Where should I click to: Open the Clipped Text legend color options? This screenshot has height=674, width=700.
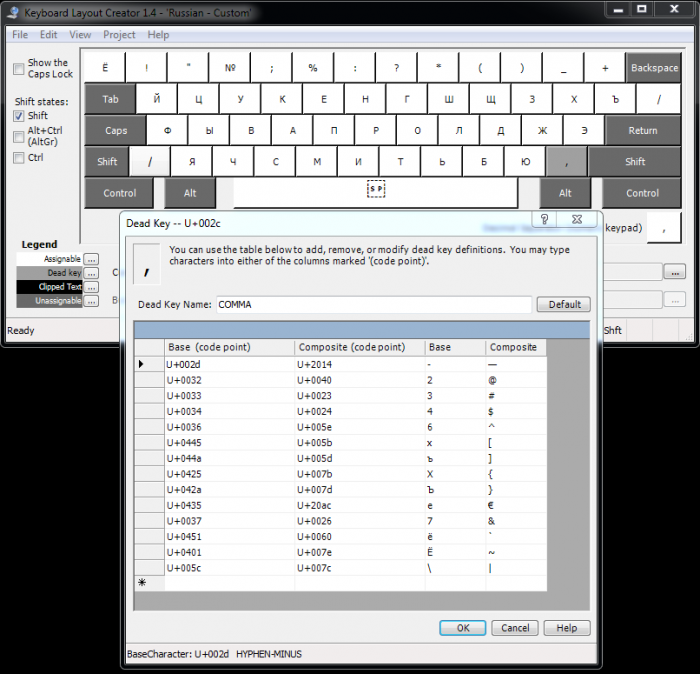(x=91, y=287)
